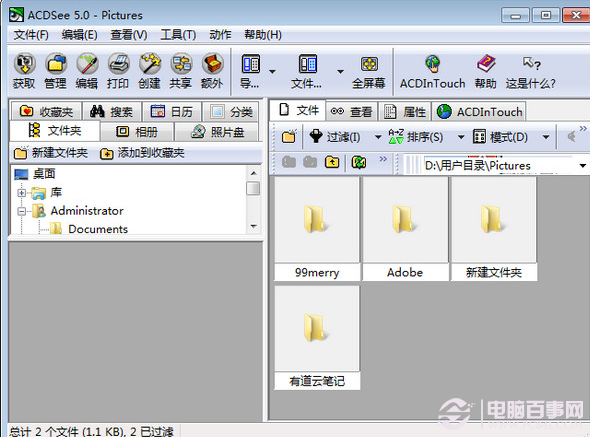Switch to the 照片盘 tab
590x437 pixels.
click(x=217, y=131)
